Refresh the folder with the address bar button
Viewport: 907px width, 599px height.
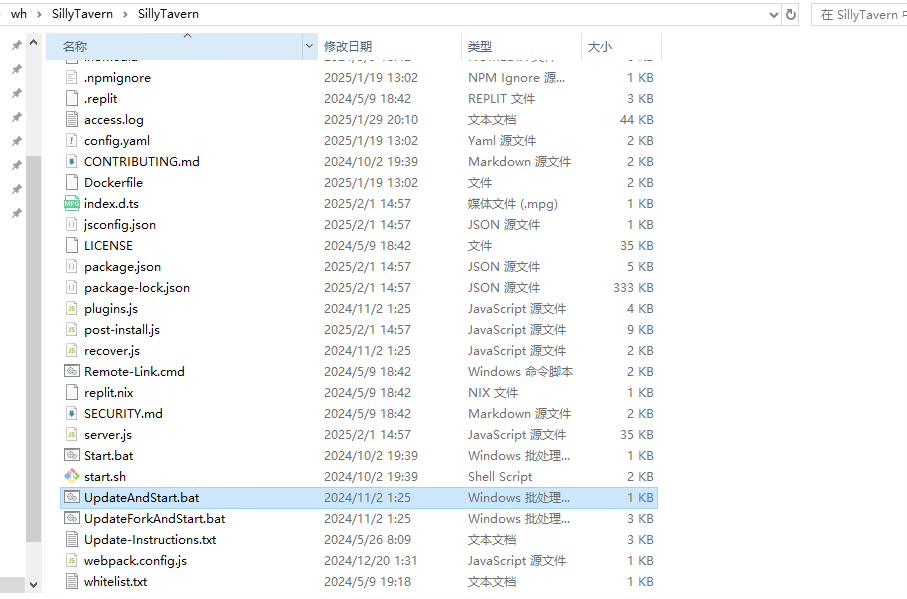point(791,14)
